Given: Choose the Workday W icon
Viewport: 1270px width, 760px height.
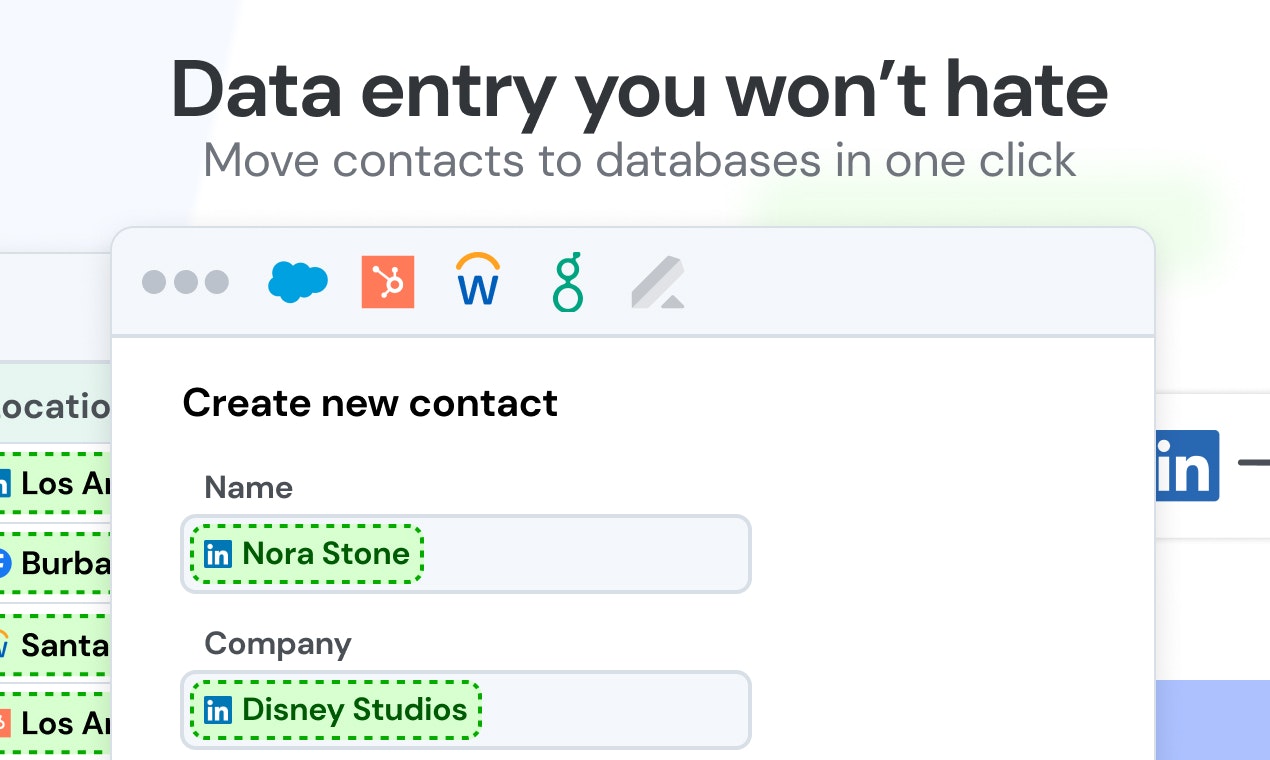Looking at the screenshot, I should [478, 280].
